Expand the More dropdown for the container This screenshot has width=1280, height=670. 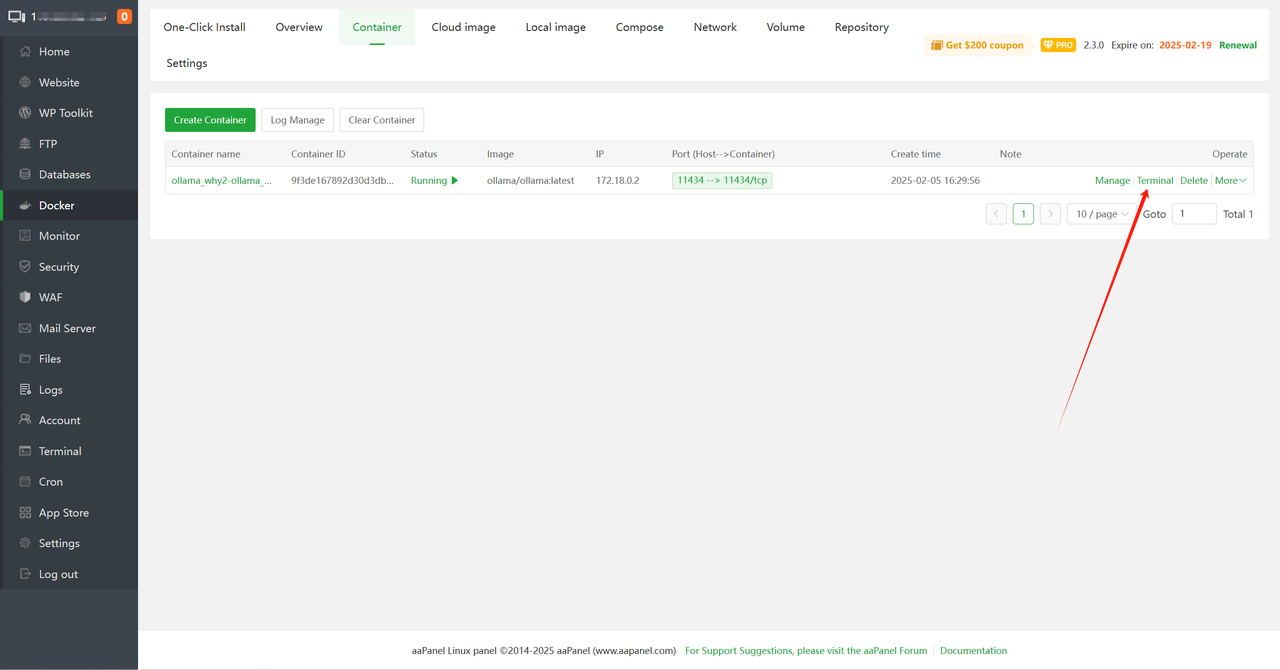[1230, 181]
